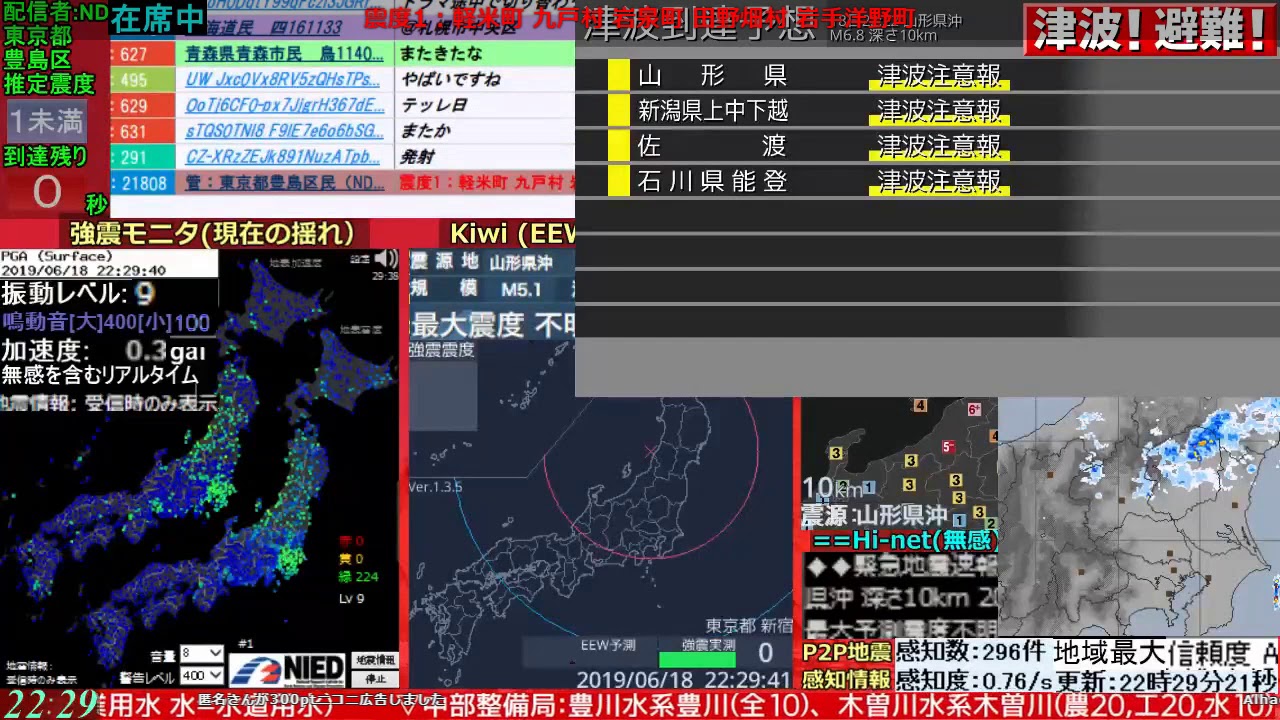Image resolution: width=1280 pixels, height=720 pixels.
Task: Click the PGA (Surface) timestamp
Action: [x=84, y=271]
